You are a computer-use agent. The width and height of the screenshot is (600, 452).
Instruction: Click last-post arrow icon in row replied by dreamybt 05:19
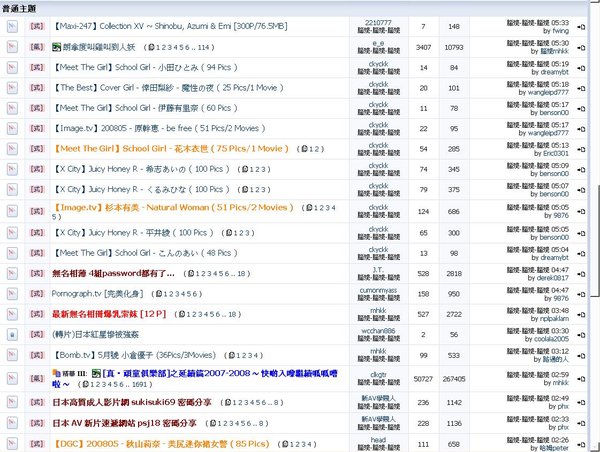[581, 68]
